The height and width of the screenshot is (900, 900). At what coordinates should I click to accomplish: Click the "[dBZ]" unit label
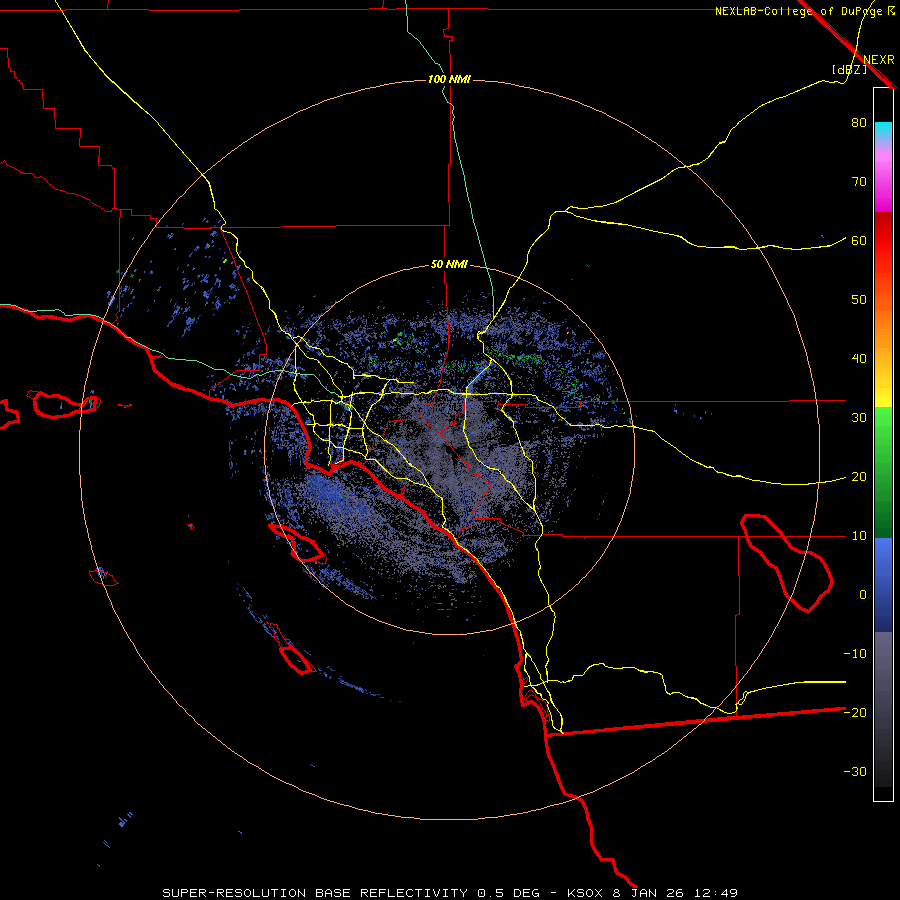[x=849, y=70]
